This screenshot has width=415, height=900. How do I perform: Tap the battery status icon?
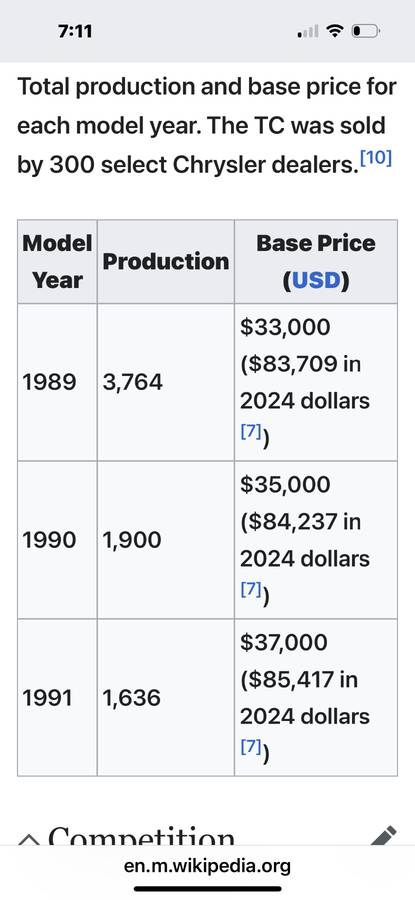[366, 30]
